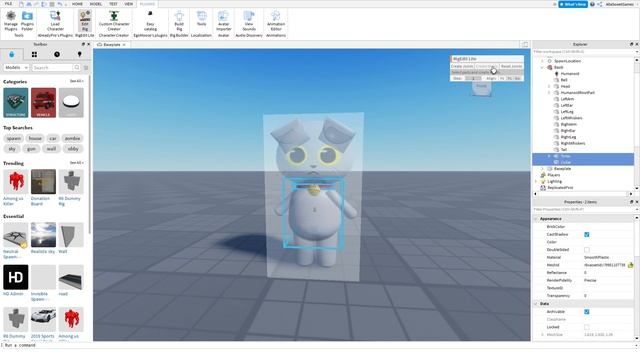Enable the DoubleSided checkbox
640x360 pixels.
587,250
